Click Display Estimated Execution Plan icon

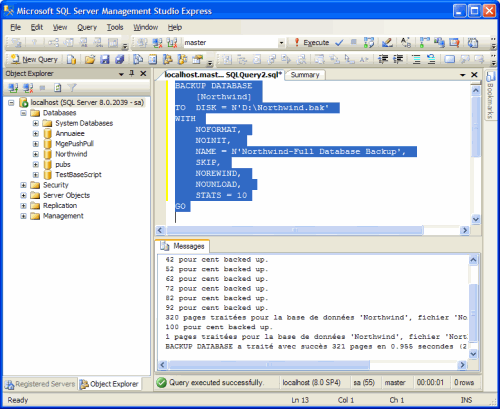[369, 43]
